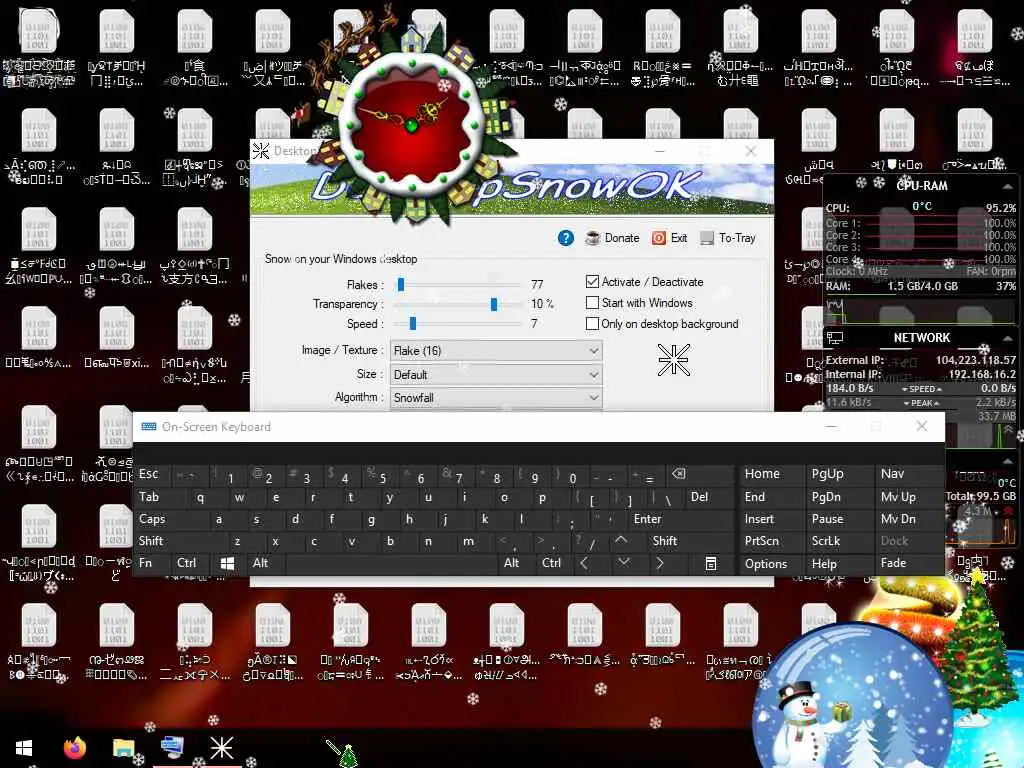The width and height of the screenshot is (1024, 768).
Task: Toggle the Nav key on On-Screen Keyboard
Action: pyautogui.click(x=908, y=474)
